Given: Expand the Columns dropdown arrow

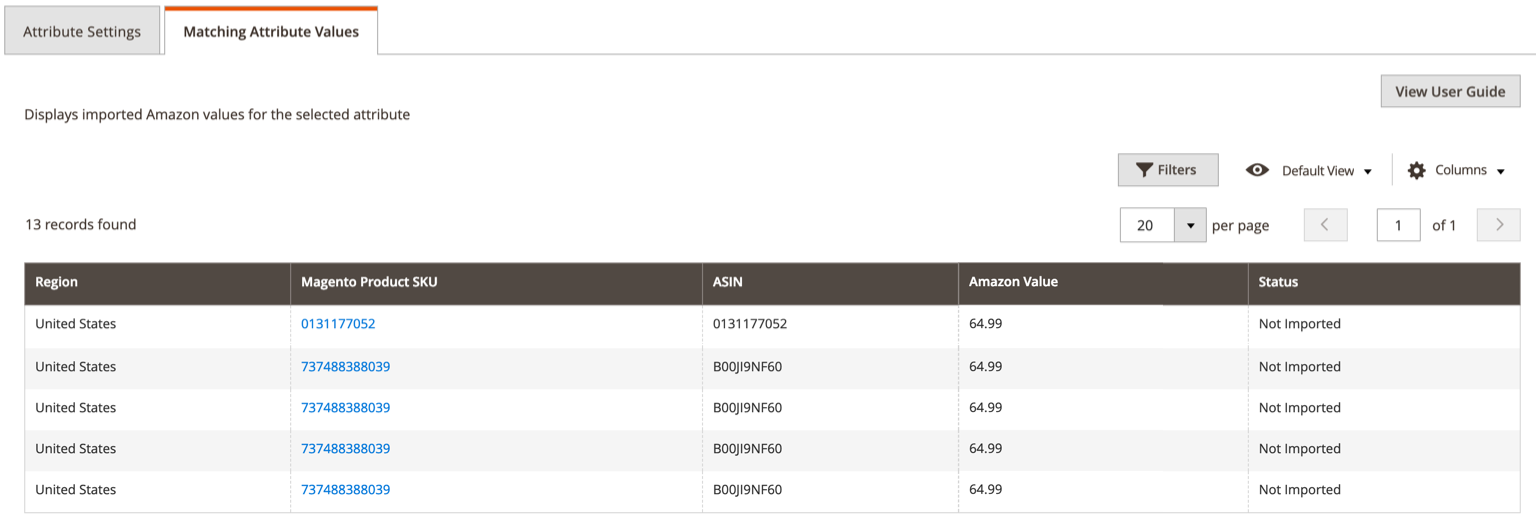Looking at the screenshot, I should 1500,171.
